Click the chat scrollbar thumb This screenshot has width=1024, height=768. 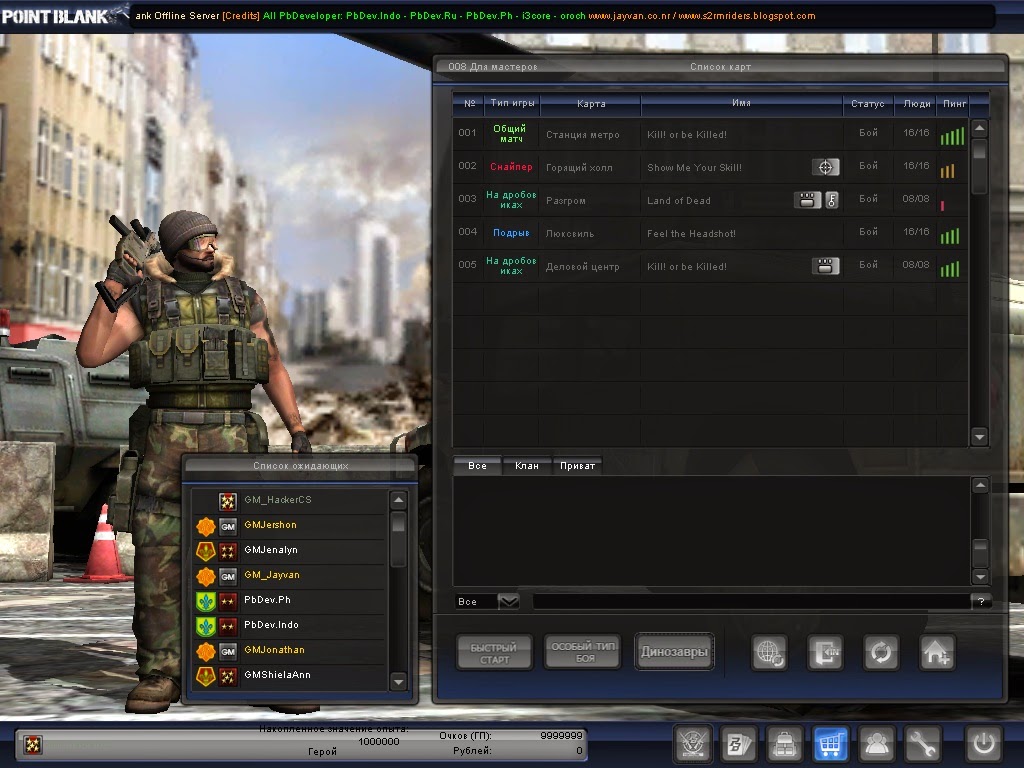[980, 552]
